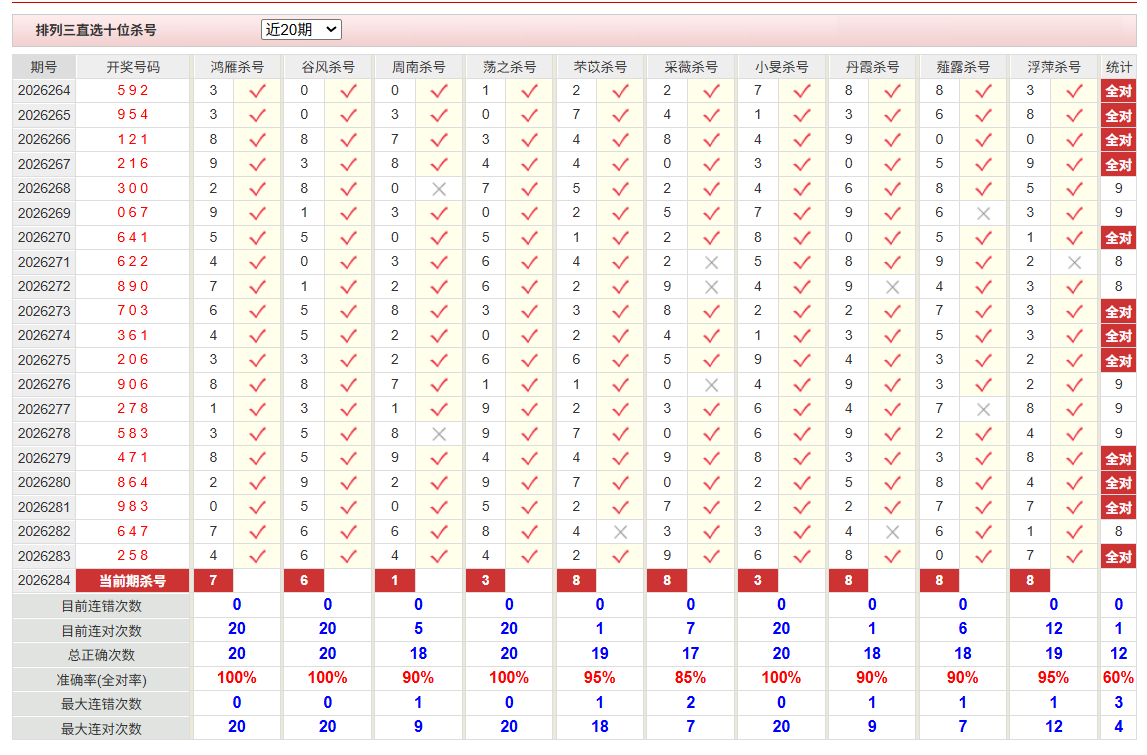Click the 鸿雁杀号 column header
This screenshot has width=1147, height=755.
point(237,67)
